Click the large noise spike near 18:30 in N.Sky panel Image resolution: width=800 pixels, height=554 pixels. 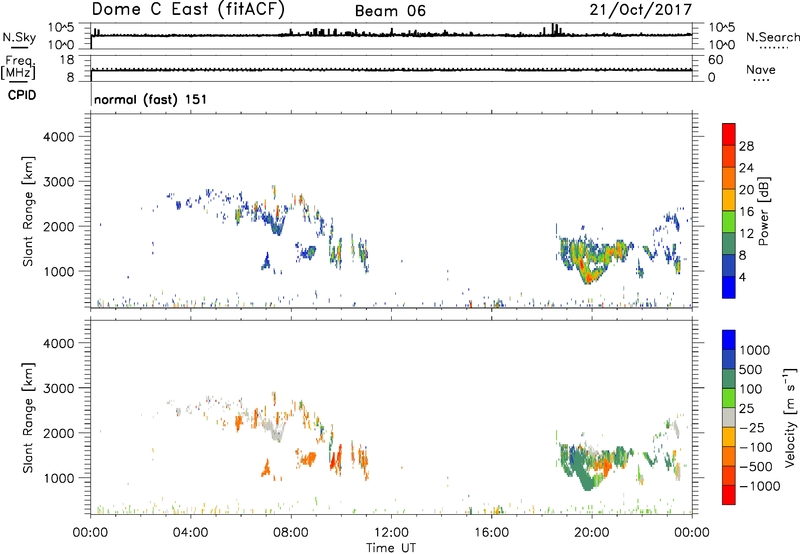[x=555, y=29]
